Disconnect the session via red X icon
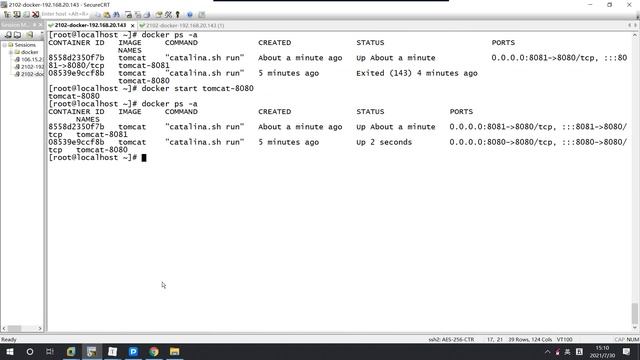This screenshot has width=640, height=360. [x=36, y=14]
